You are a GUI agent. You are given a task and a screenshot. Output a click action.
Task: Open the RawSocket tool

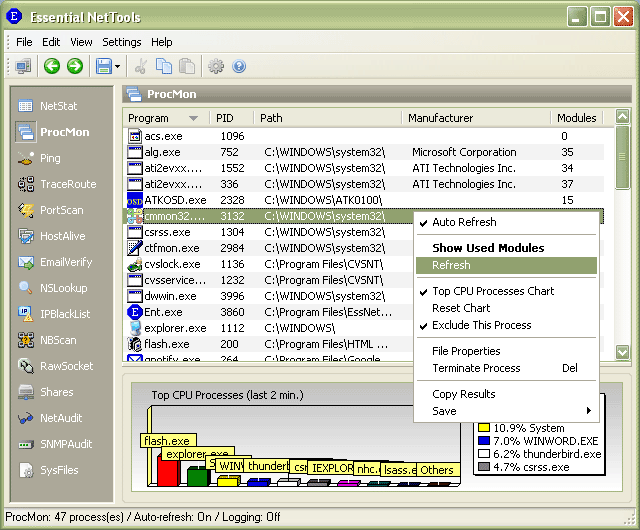tap(56, 366)
